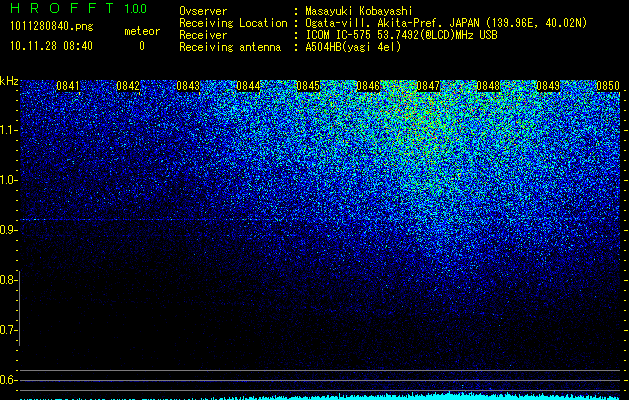The width and height of the screenshot is (629, 400).
Task: Click the Ovserver field label
Action: tap(203, 11)
